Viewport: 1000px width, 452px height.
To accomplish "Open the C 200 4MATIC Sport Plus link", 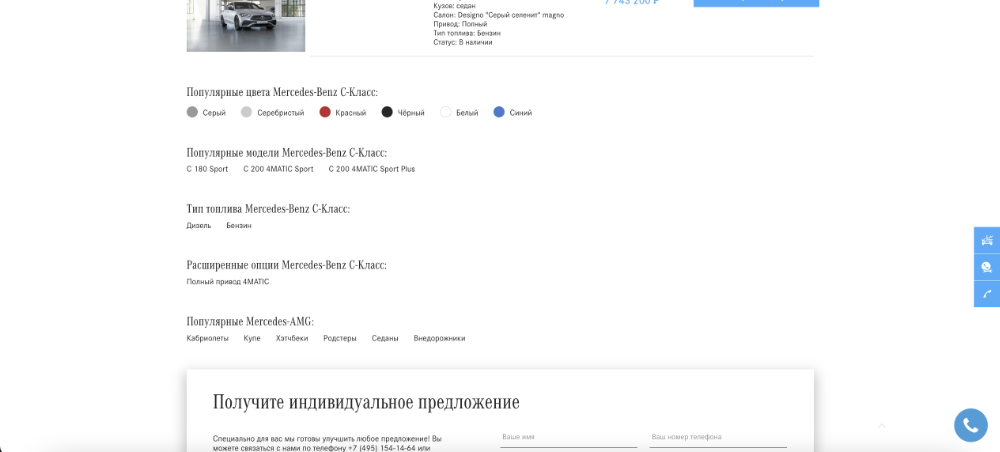I will [372, 169].
